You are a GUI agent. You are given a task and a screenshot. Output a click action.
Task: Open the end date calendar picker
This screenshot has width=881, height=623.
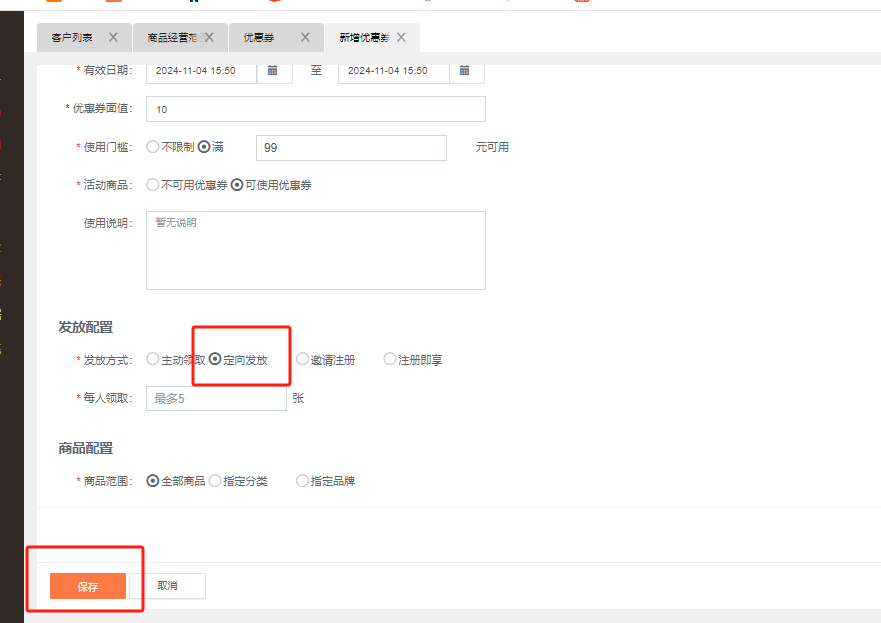(x=465, y=70)
